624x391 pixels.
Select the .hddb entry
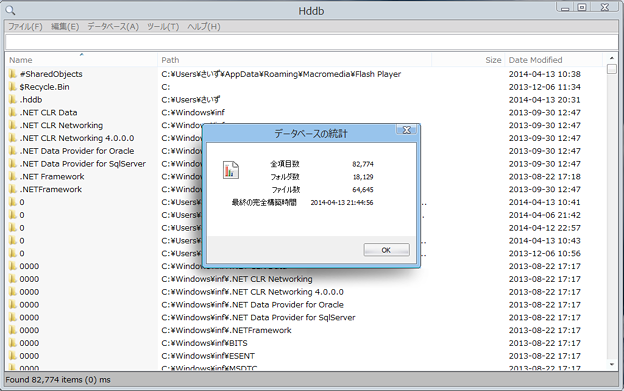coord(31,100)
